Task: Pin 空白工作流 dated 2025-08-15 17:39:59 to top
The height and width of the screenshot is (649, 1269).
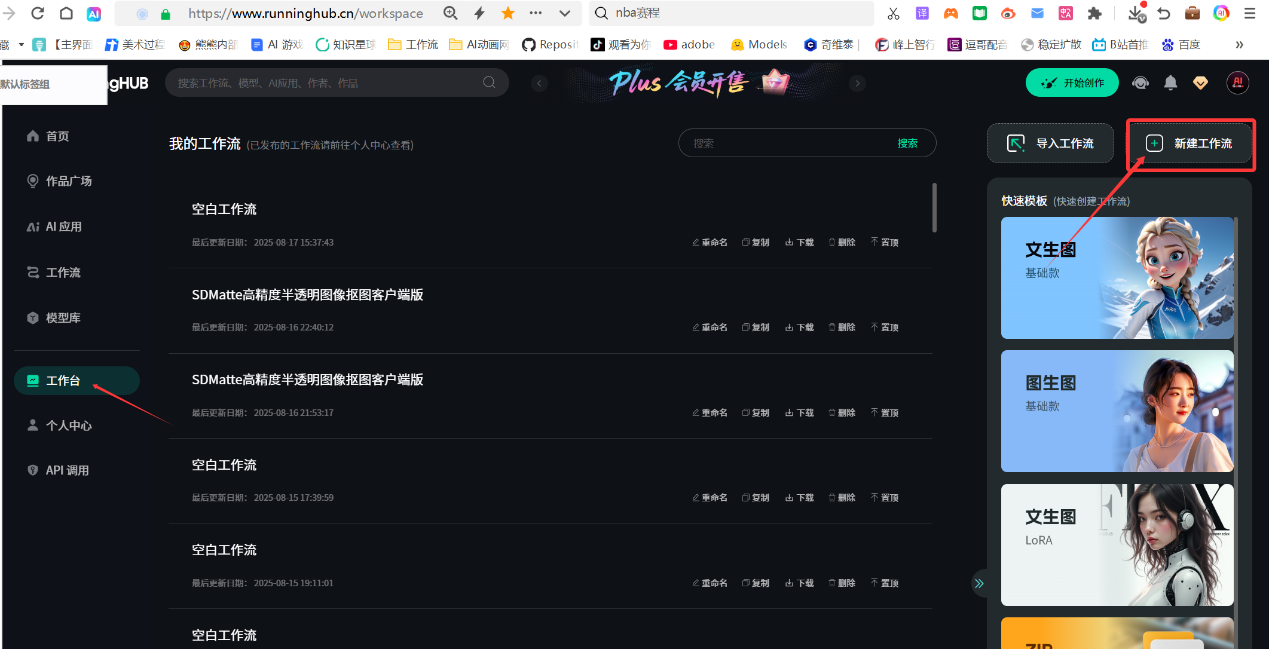Action: point(884,497)
